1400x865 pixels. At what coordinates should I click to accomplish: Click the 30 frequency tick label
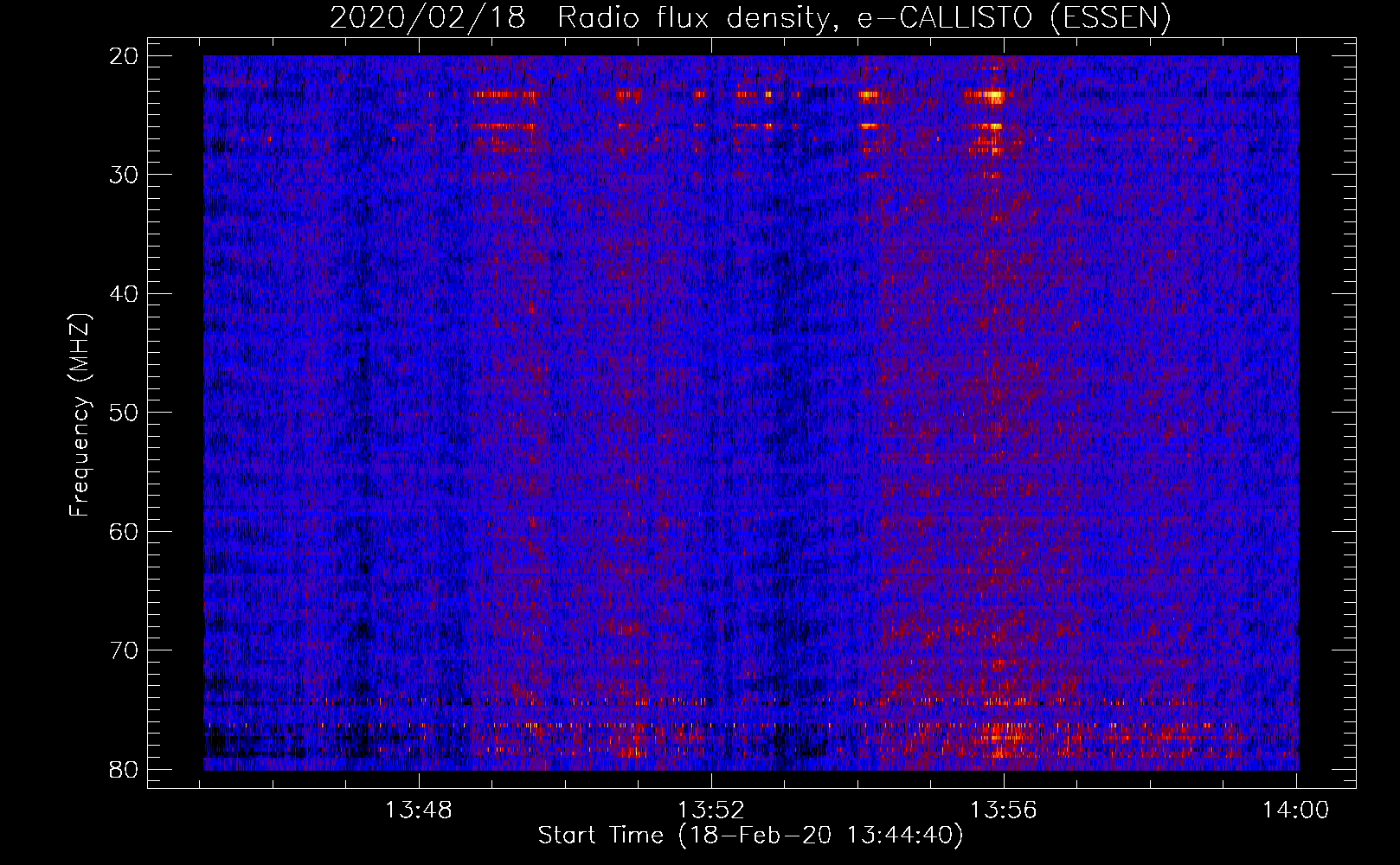click(x=125, y=175)
